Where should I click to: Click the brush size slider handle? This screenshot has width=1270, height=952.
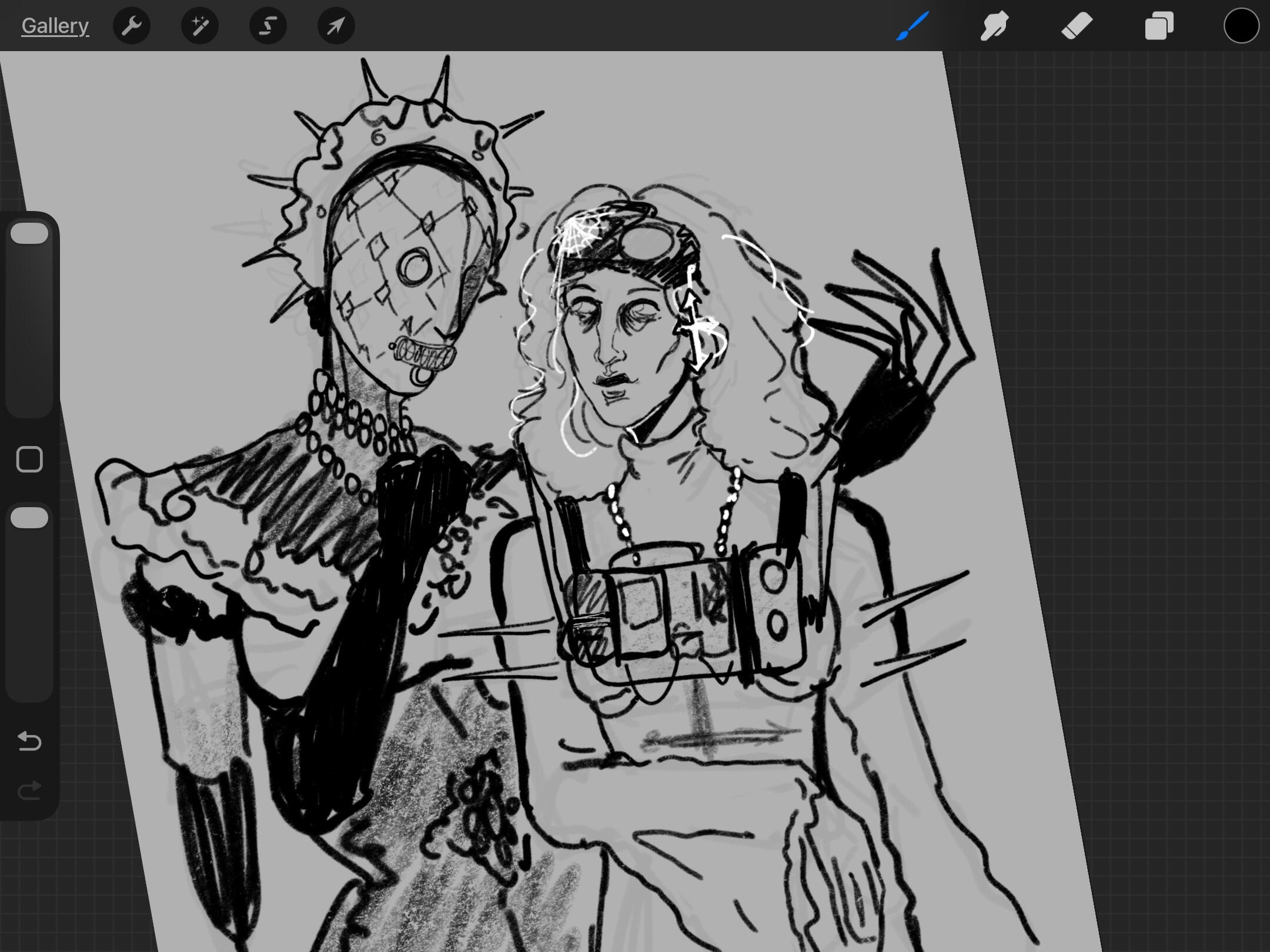pos(29,233)
